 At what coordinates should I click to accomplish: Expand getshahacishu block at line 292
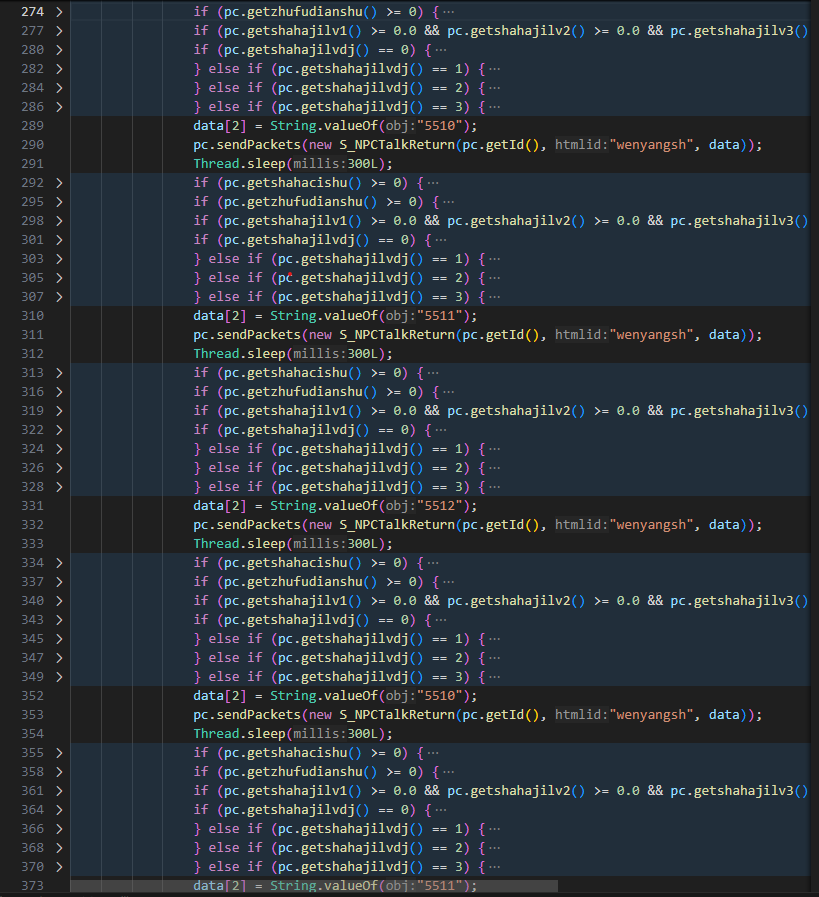pyautogui.click(x=59, y=183)
